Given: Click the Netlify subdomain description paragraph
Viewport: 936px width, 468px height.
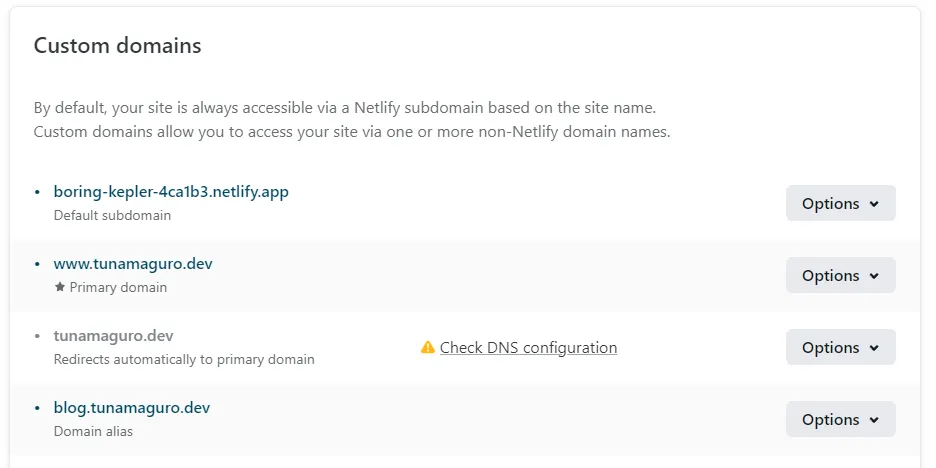Looking at the screenshot, I should (x=351, y=119).
